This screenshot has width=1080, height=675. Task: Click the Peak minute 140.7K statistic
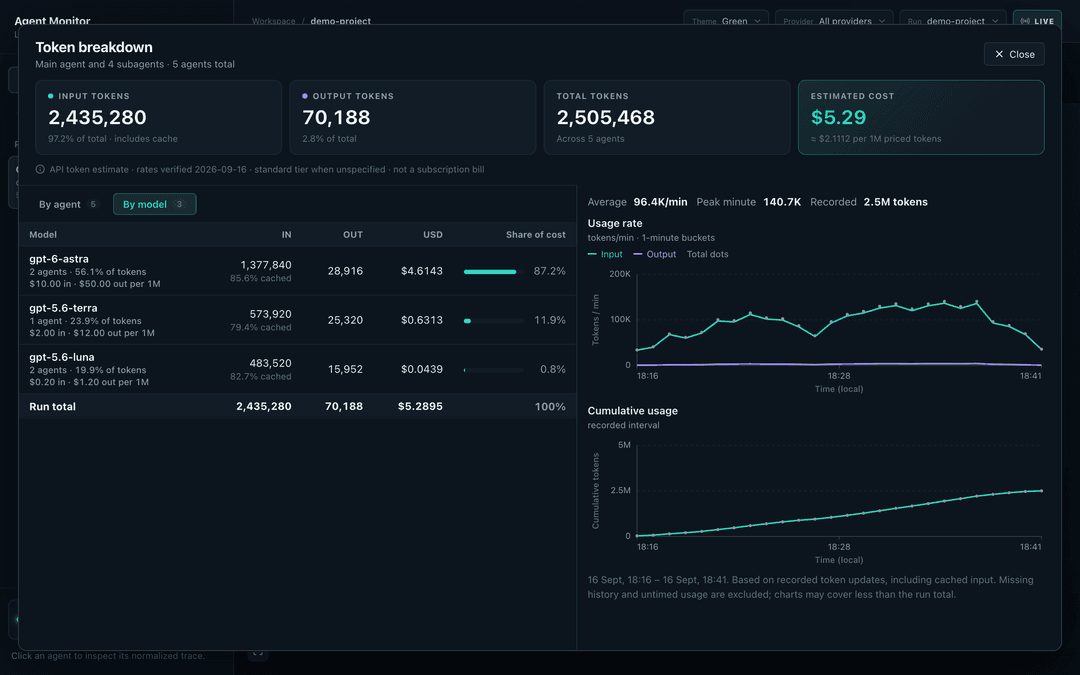click(x=749, y=202)
